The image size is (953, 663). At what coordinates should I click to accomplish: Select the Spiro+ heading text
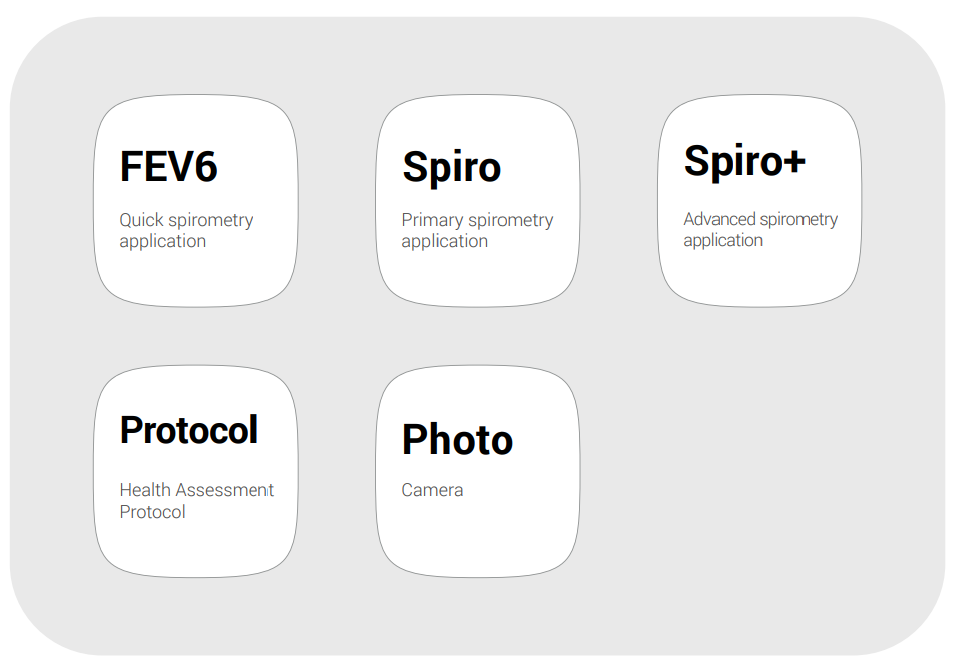744,161
